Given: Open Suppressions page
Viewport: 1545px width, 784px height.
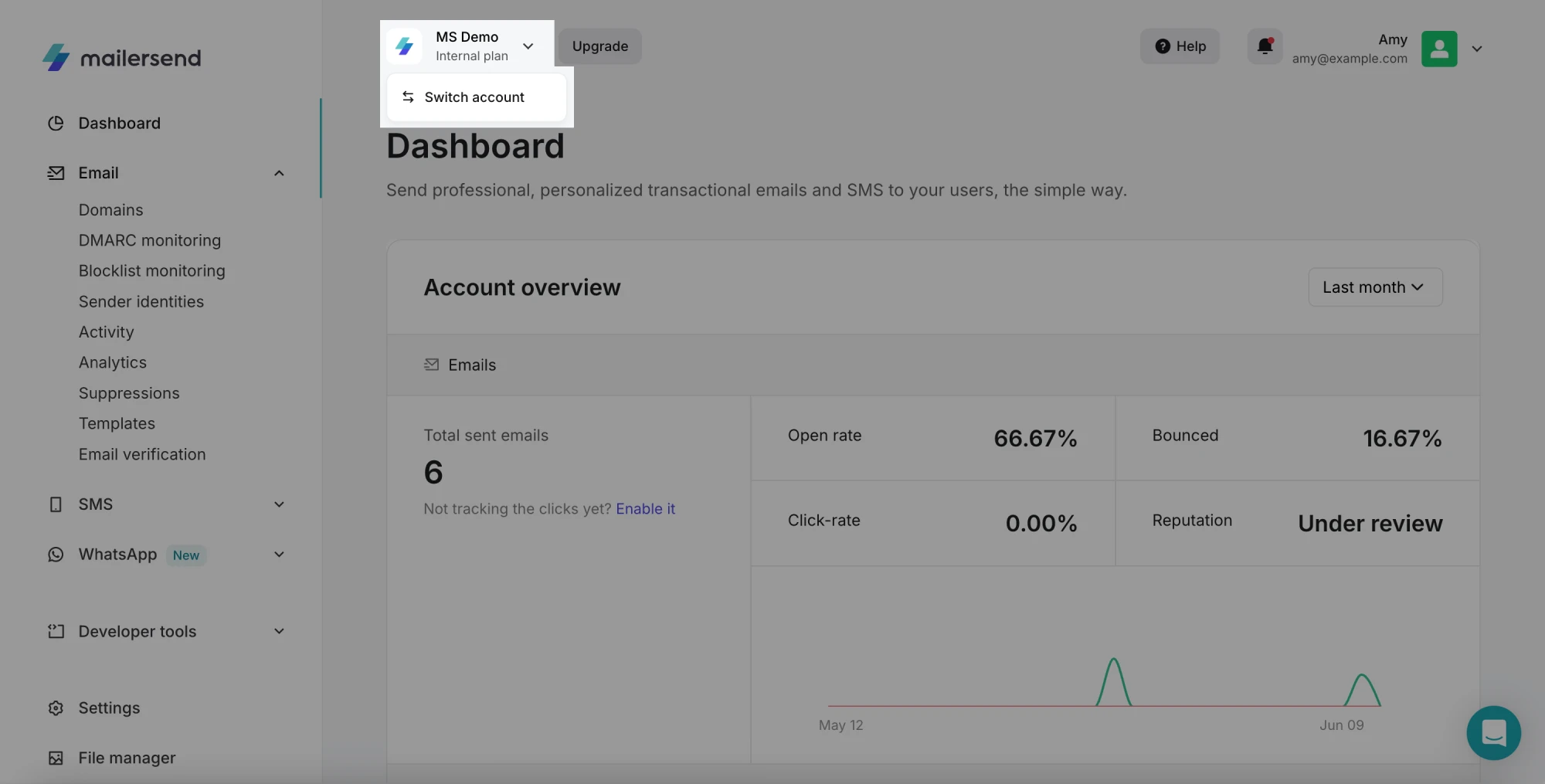Looking at the screenshot, I should click(x=129, y=393).
